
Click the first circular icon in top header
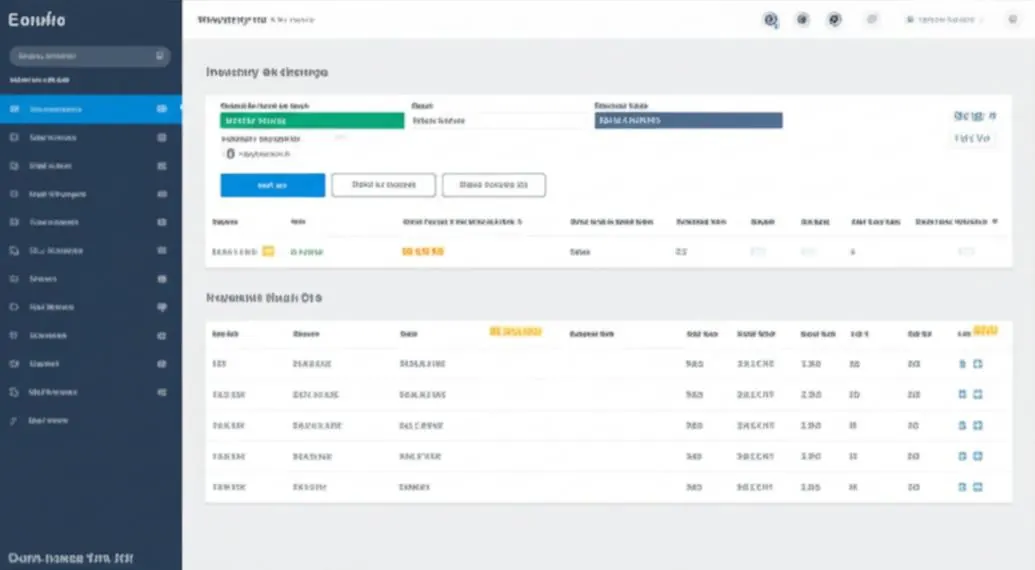(x=770, y=20)
